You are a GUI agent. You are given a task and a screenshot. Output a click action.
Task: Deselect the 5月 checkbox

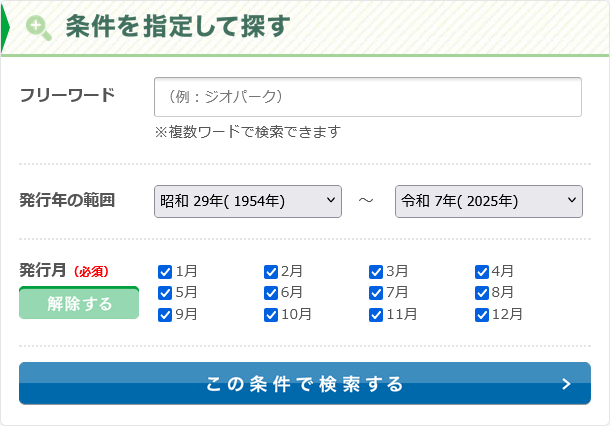pyautogui.click(x=165, y=293)
